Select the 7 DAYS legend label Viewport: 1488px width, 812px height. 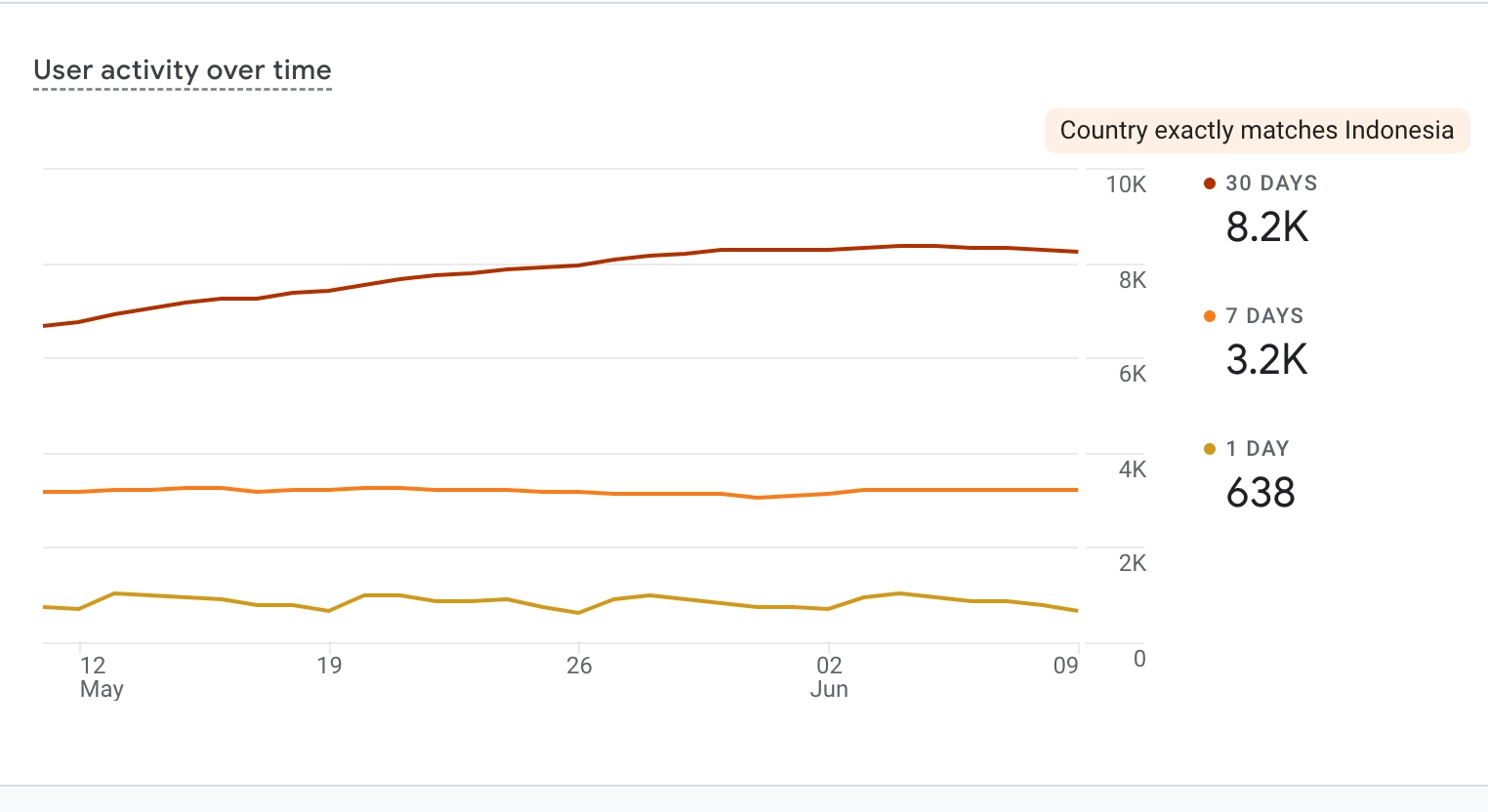pos(1264,316)
